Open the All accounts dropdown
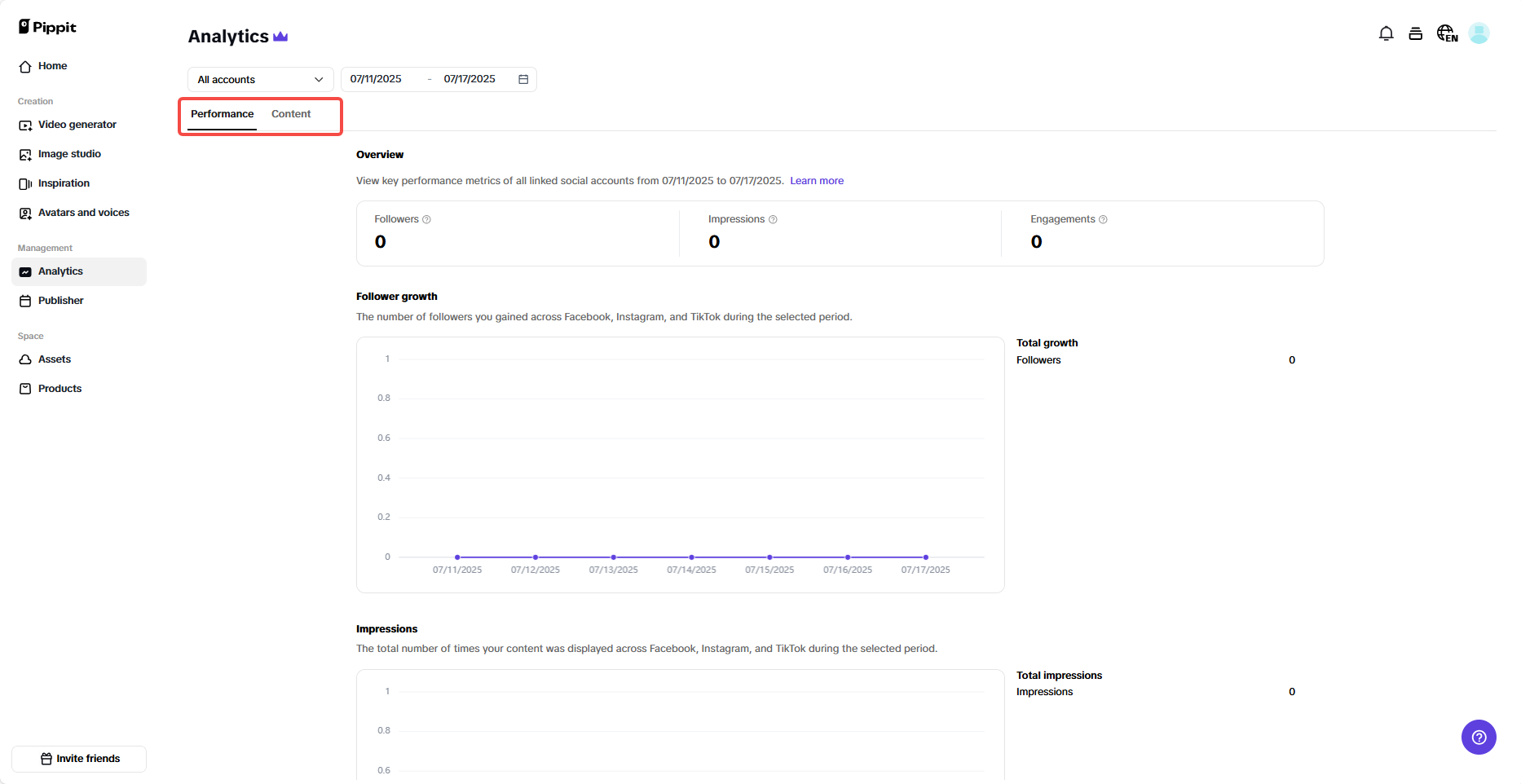This screenshot has width=1521, height=784. point(259,79)
